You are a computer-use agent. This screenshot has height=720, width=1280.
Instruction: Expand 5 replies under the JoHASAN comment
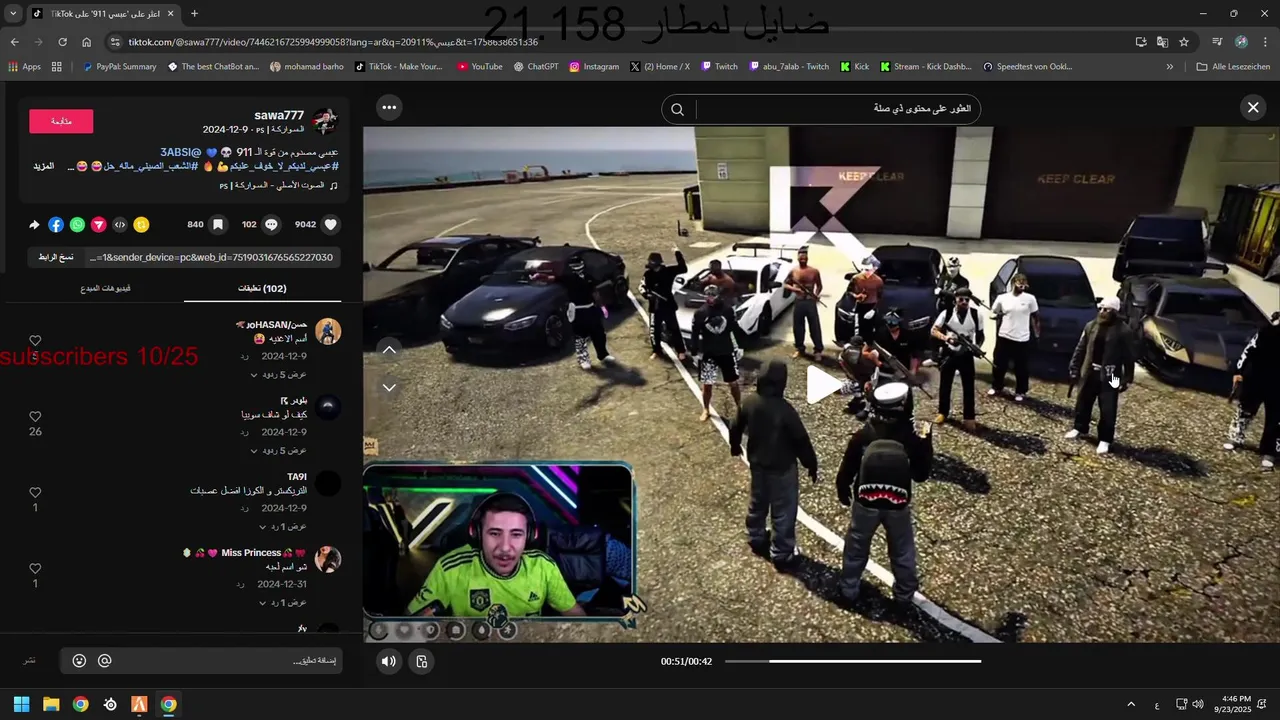click(278, 375)
